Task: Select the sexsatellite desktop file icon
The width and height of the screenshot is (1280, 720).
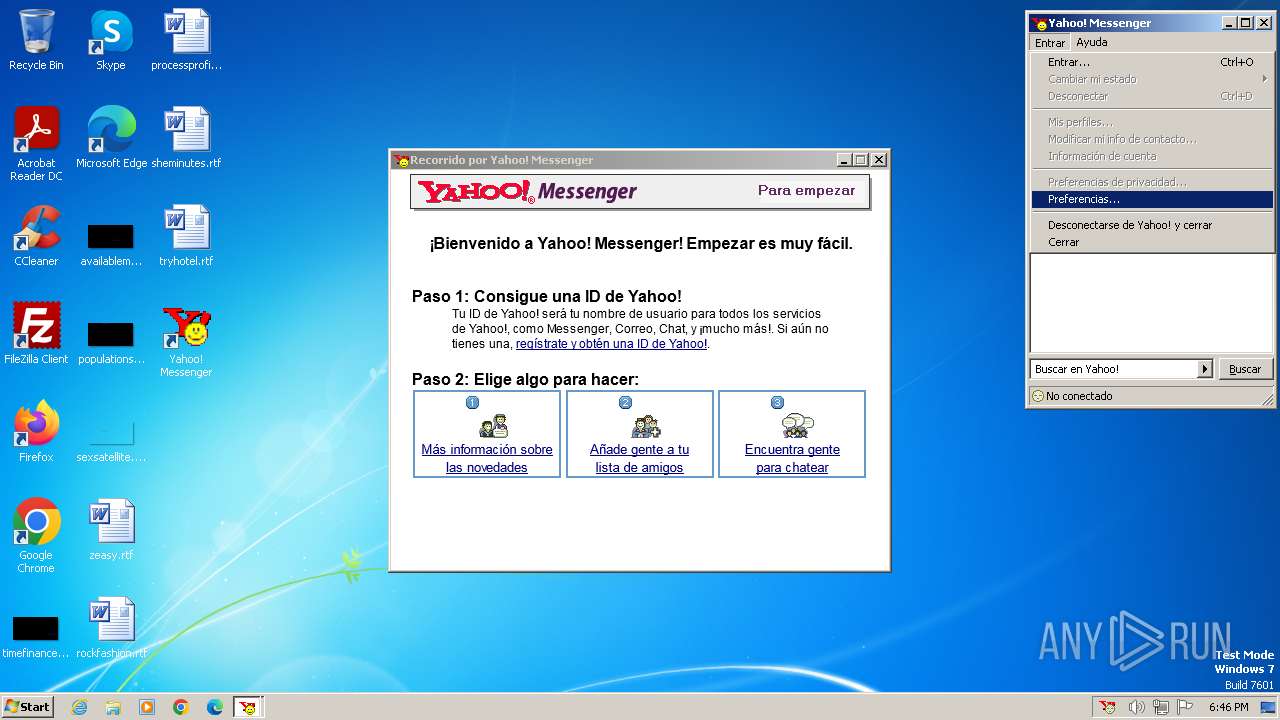Action: pos(111,440)
